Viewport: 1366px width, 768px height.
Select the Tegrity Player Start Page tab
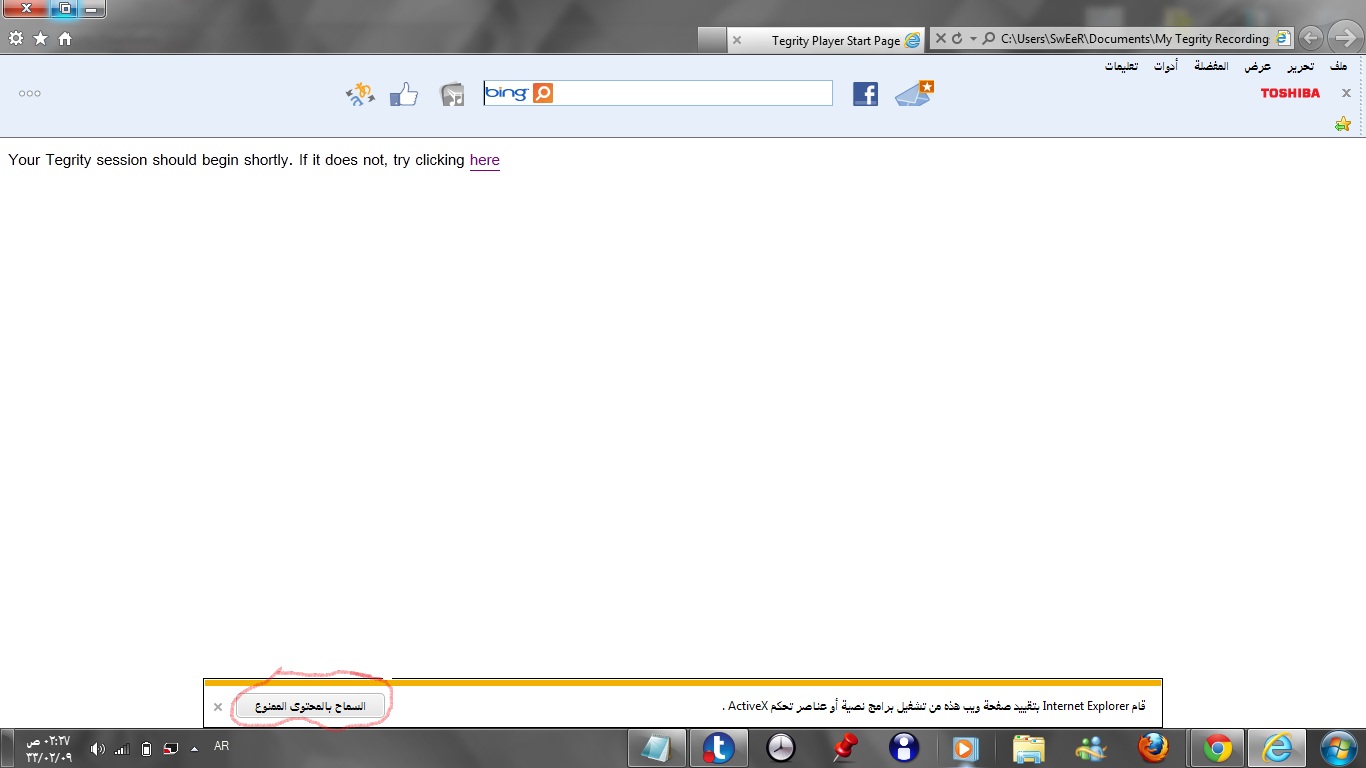point(835,41)
